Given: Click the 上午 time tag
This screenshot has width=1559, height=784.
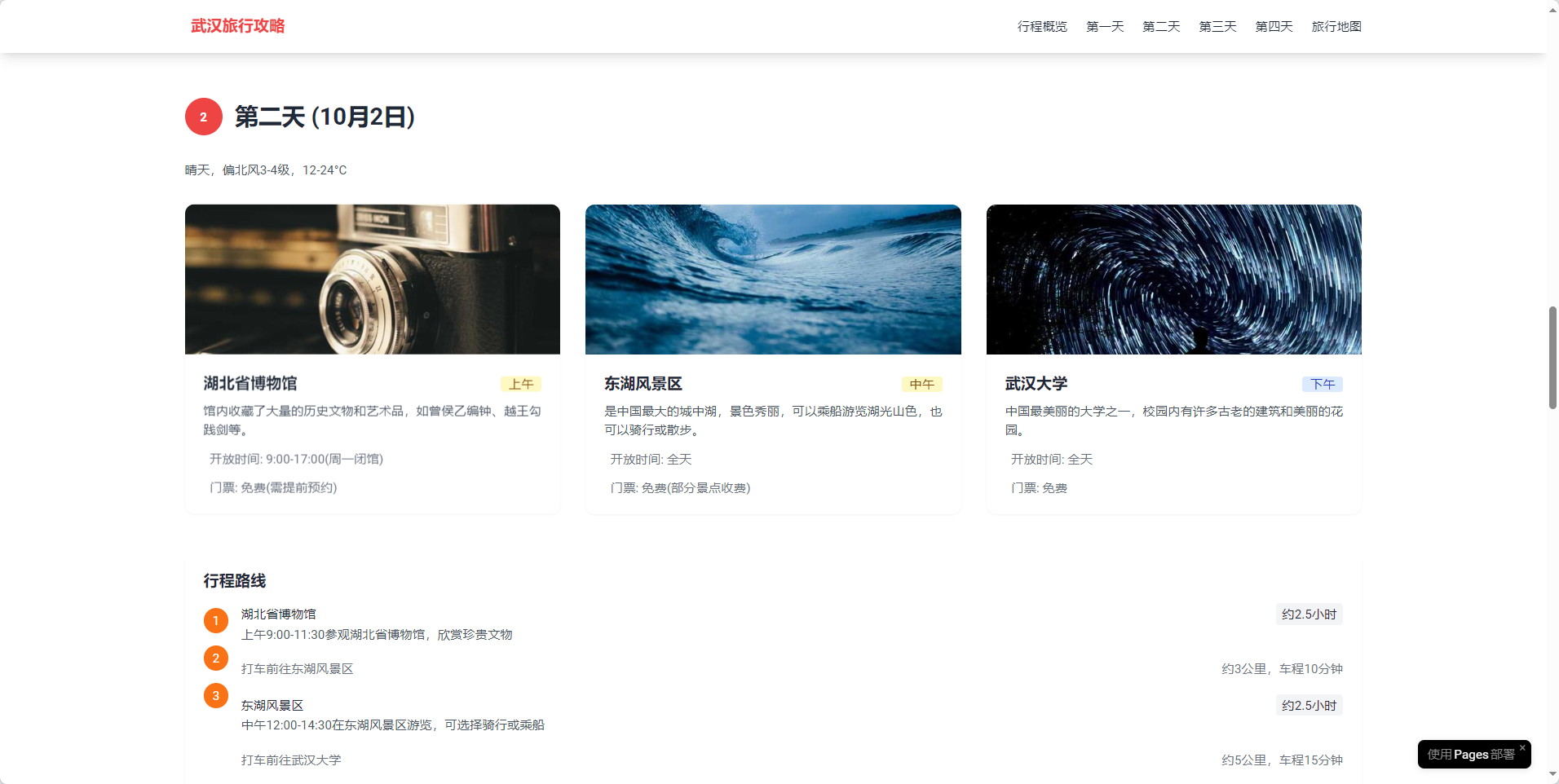Looking at the screenshot, I should [521, 384].
